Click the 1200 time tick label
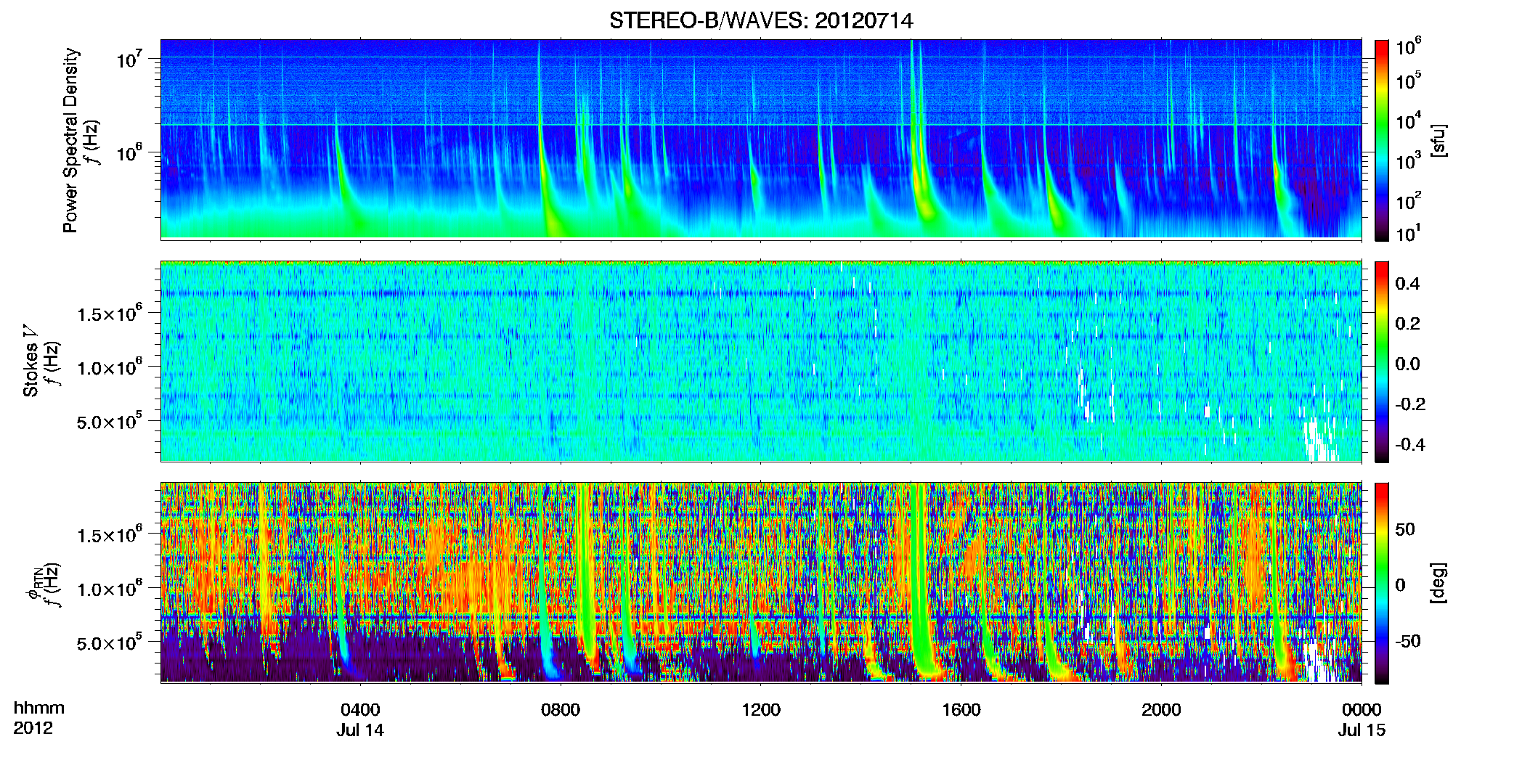Screen dimensions: 1522x784 (x=761, y=709)
